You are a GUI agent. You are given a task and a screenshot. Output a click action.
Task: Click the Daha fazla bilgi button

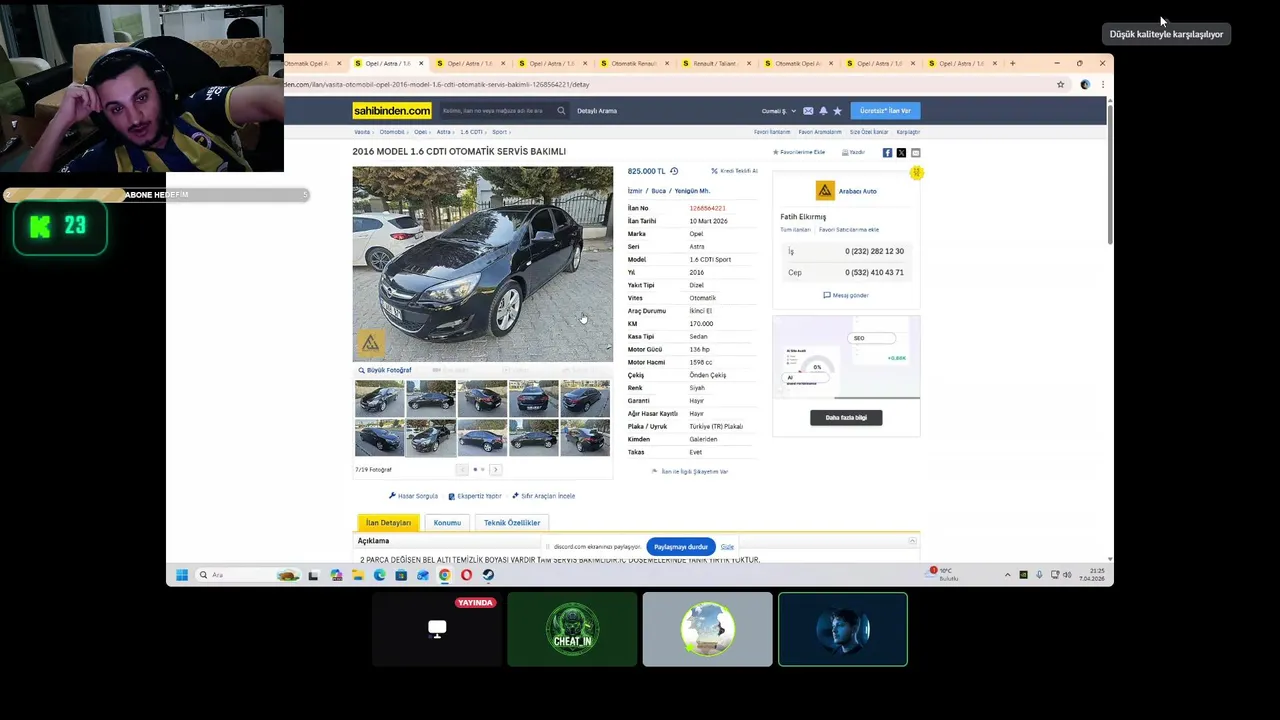(846, 417)
